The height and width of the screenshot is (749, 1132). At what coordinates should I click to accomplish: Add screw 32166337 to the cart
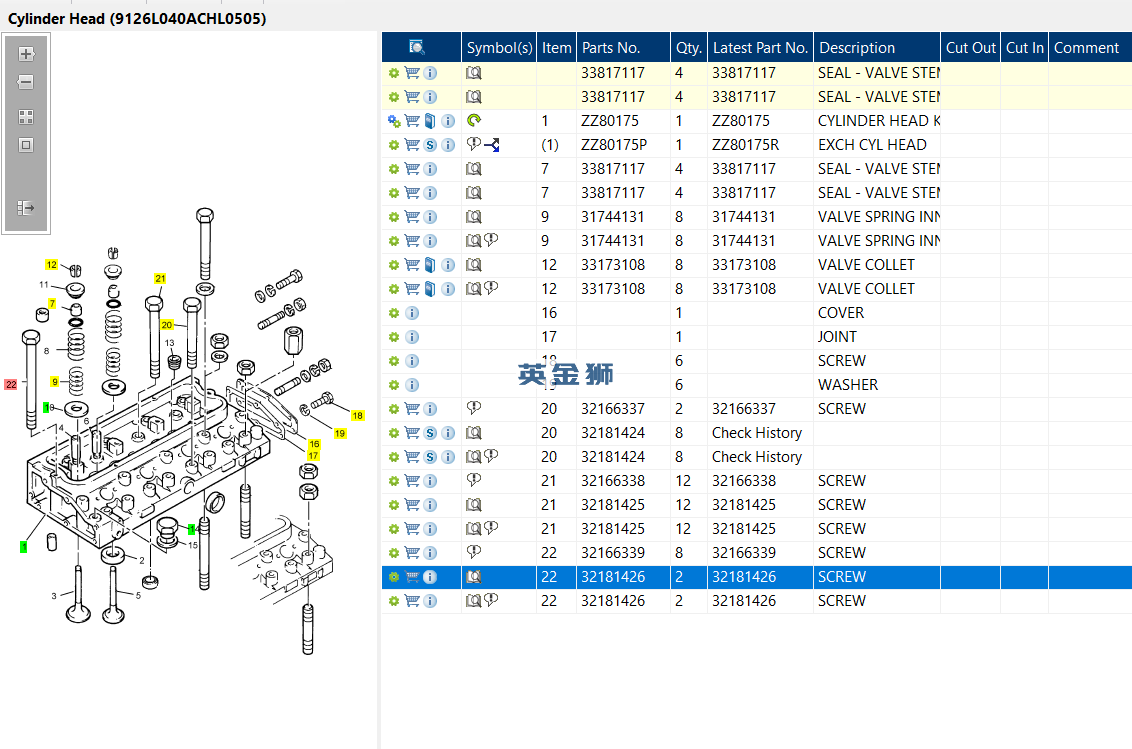412,410
